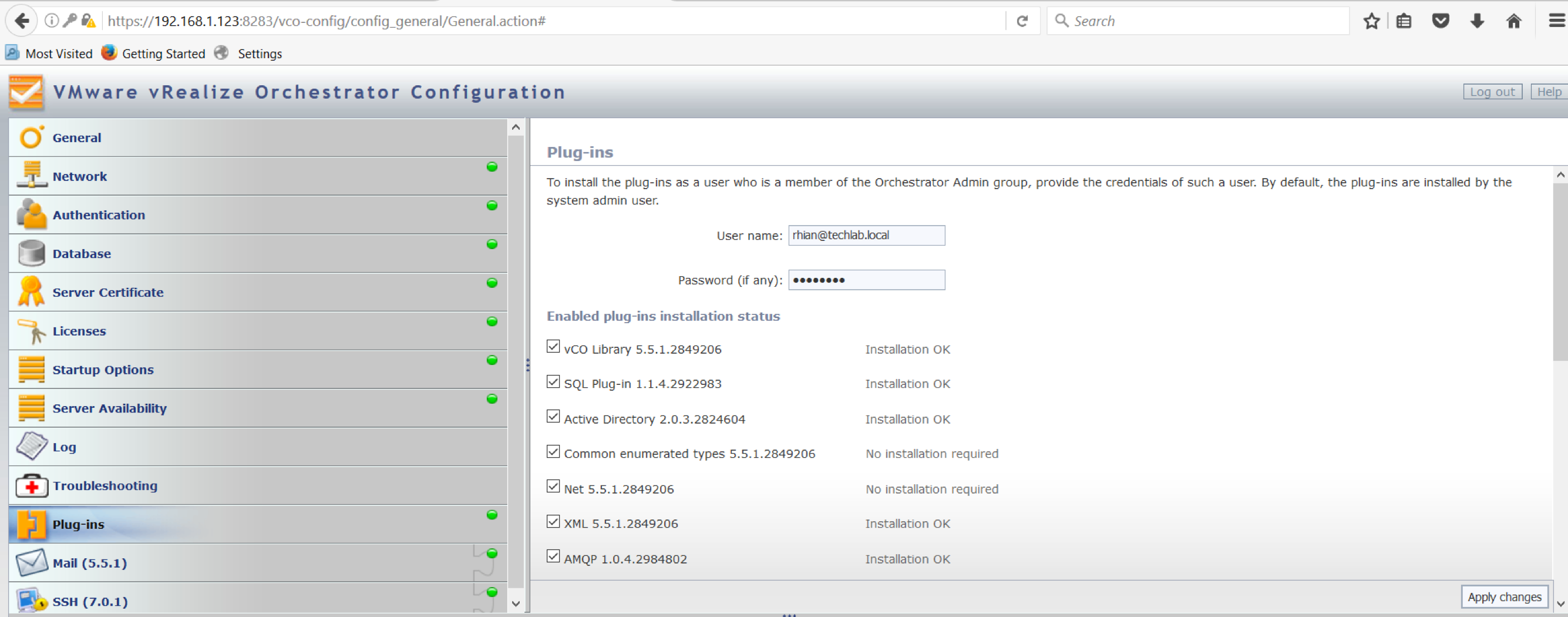Uncheck the SQL Plug-in checkbox
Image resolution: width=1568 pixels, height=617 pixels.
[553, 381]
